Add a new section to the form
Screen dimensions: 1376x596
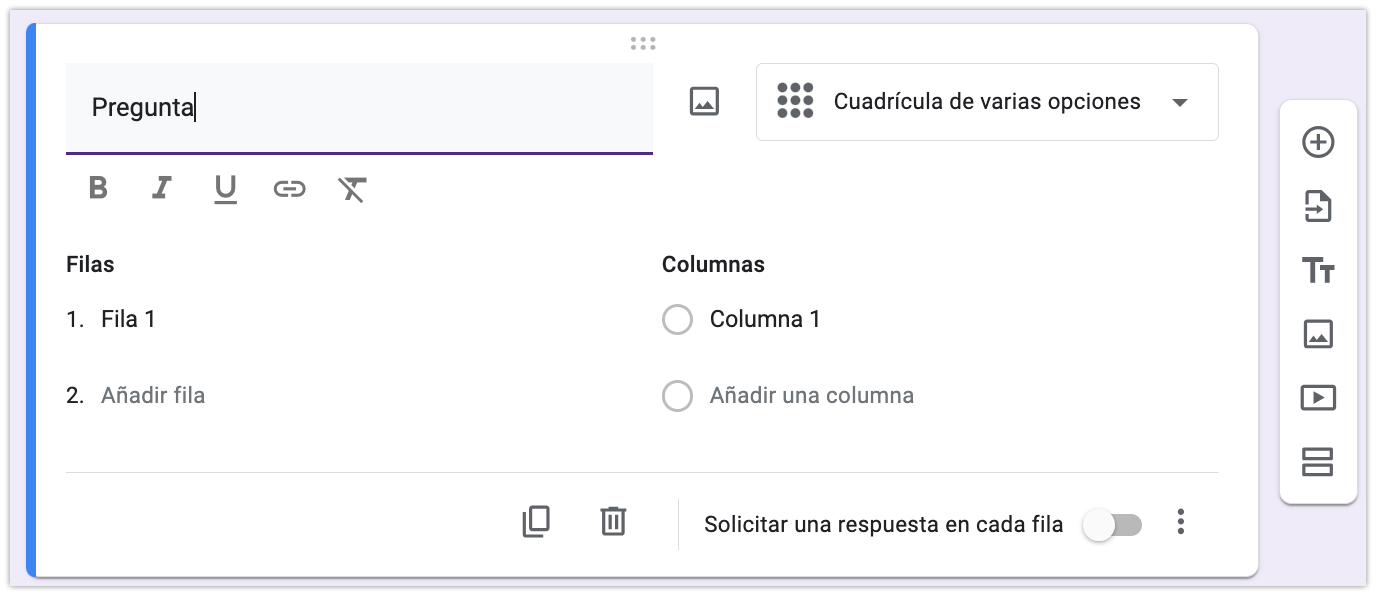tap(1318, 462)
